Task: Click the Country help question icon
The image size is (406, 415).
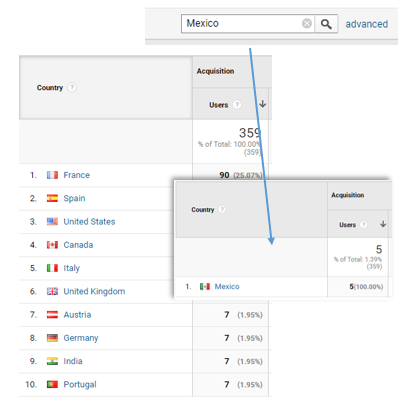Action: (72, 87)
